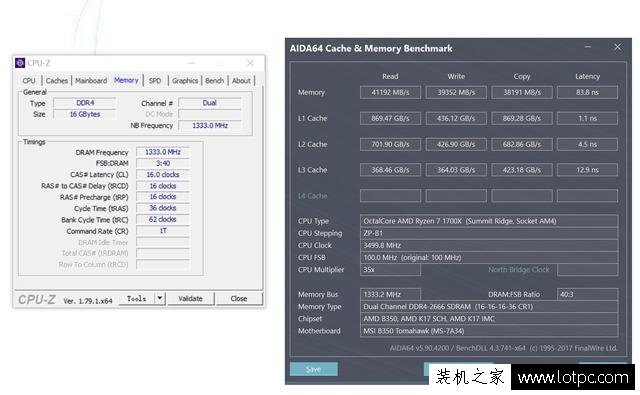Click the CPU-Z app icon in title bar
640x395 pixels.
(20, 63)
